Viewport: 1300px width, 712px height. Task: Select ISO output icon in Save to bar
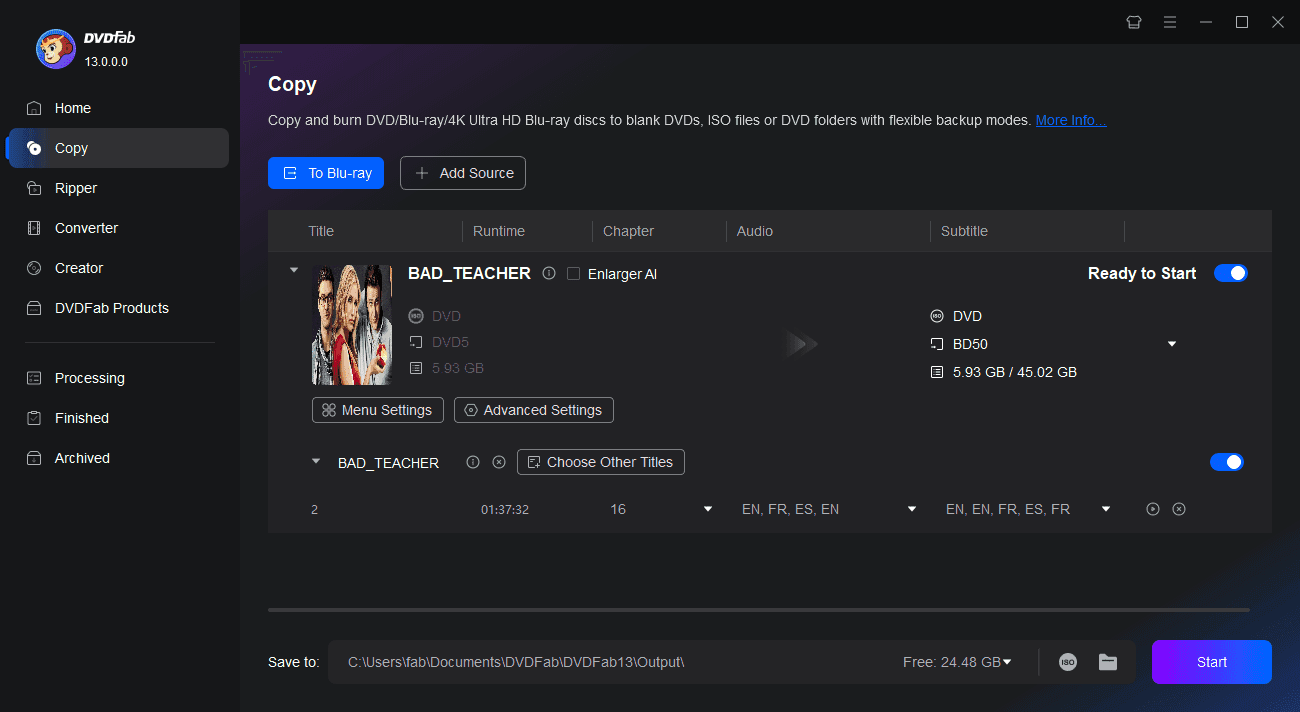tap(1068, 662)
